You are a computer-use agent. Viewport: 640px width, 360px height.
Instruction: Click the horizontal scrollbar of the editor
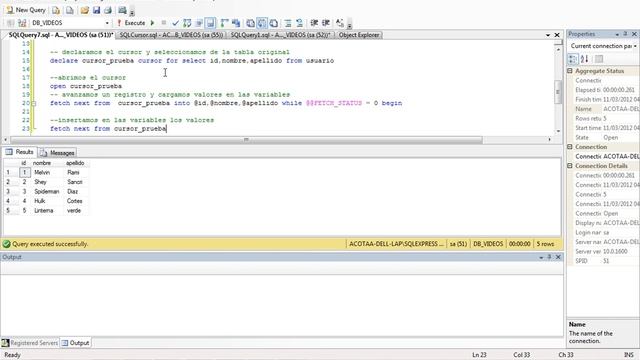246,140
